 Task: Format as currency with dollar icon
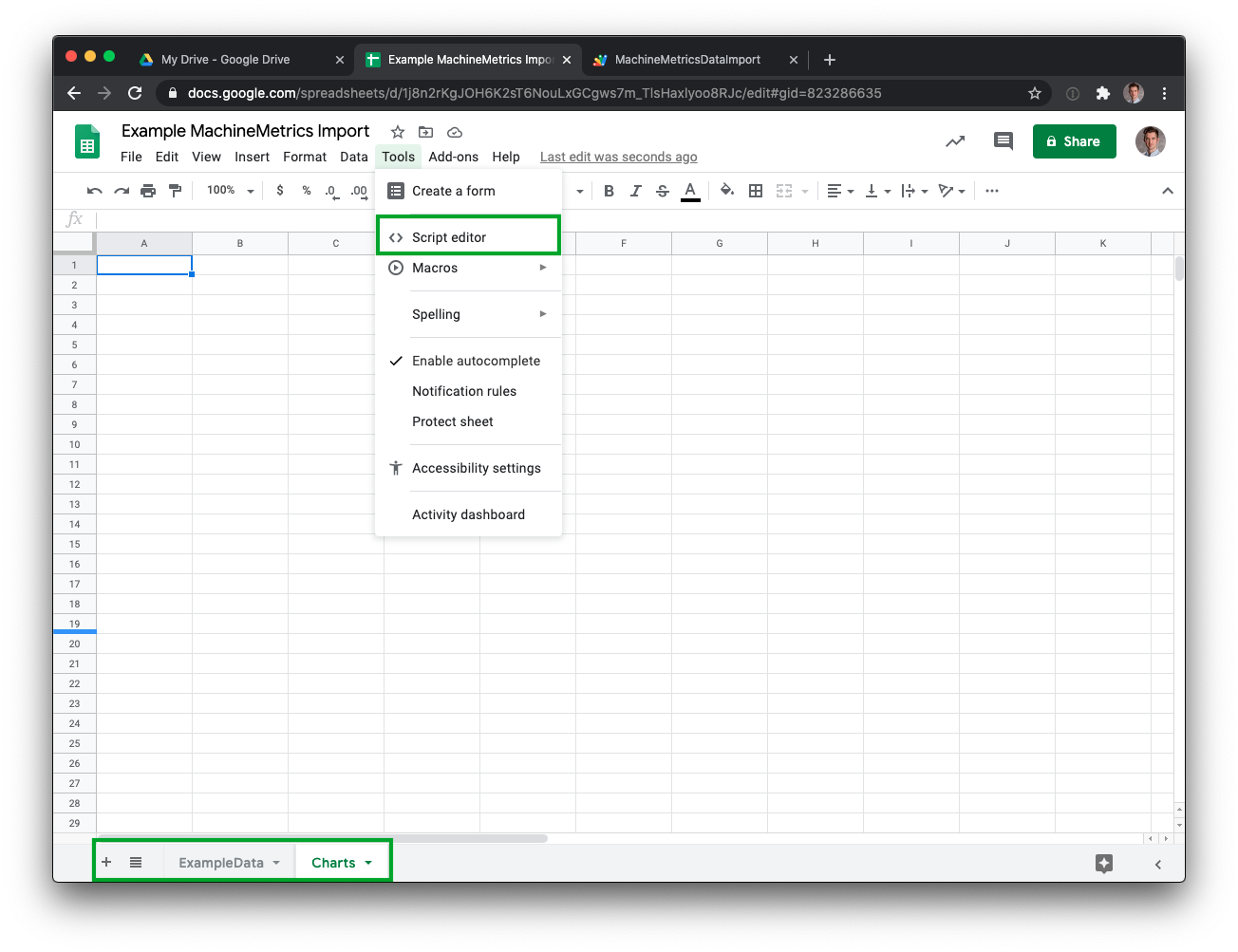tap(280, 191)
